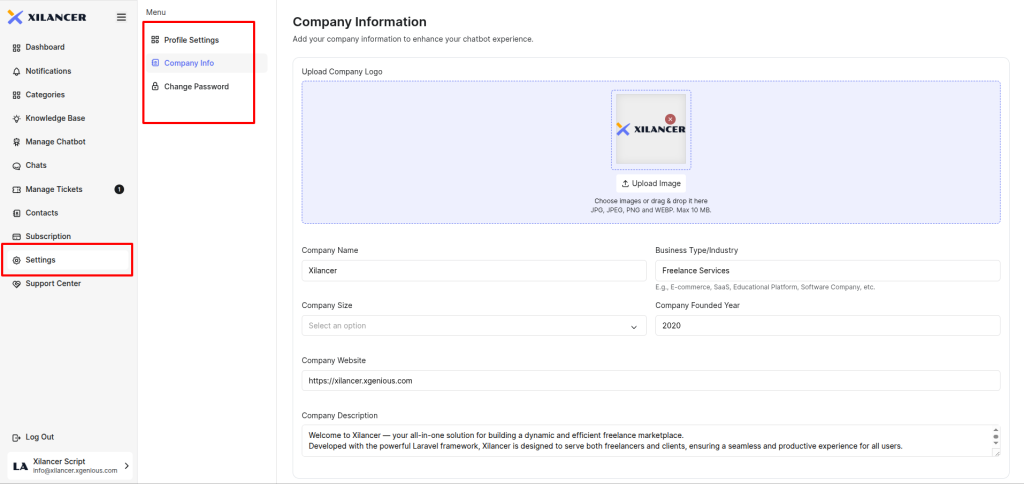1024x484 pixels.
Task: Click the Settings gear icon
Action: click(17, 260)
